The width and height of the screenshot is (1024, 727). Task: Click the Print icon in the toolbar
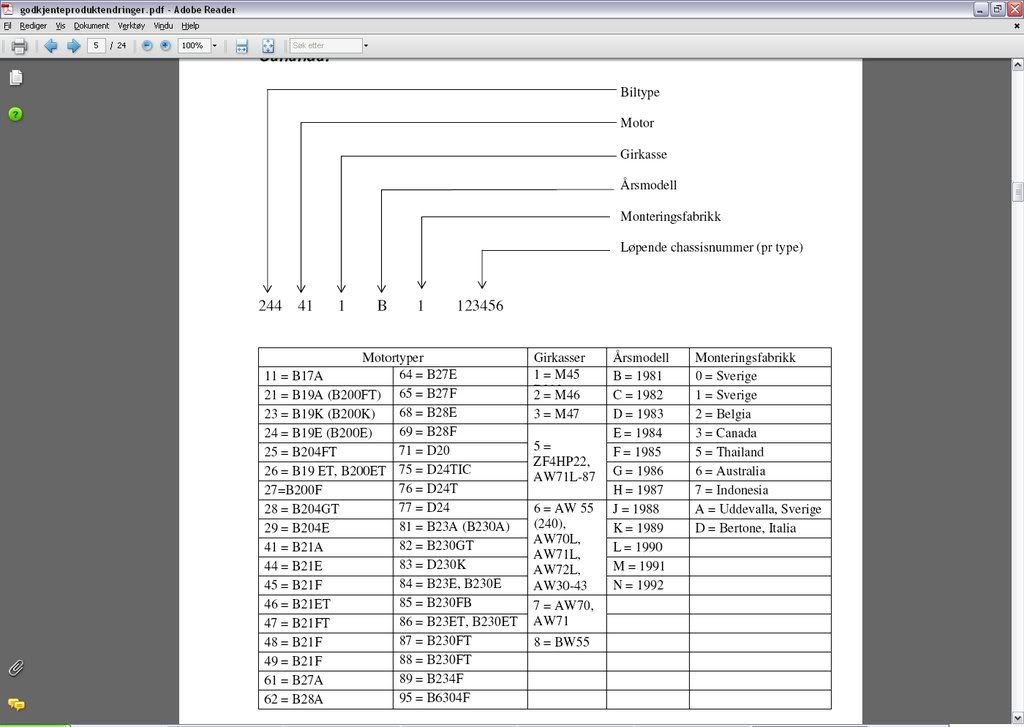coord(18,46)
